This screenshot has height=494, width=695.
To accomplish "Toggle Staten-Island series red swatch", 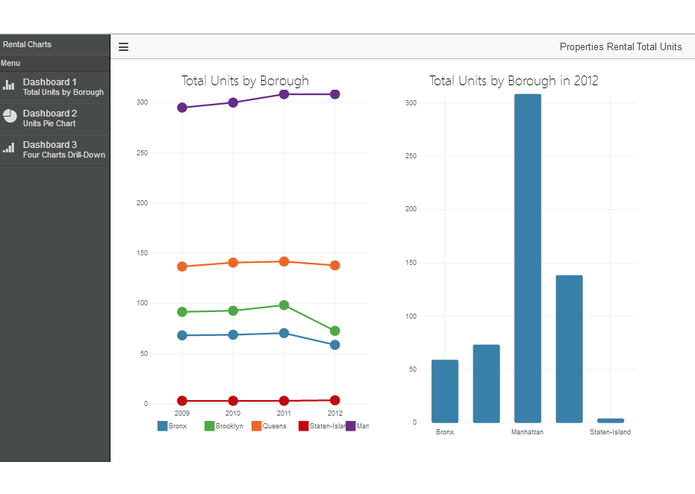I will [x=303, y=426].
